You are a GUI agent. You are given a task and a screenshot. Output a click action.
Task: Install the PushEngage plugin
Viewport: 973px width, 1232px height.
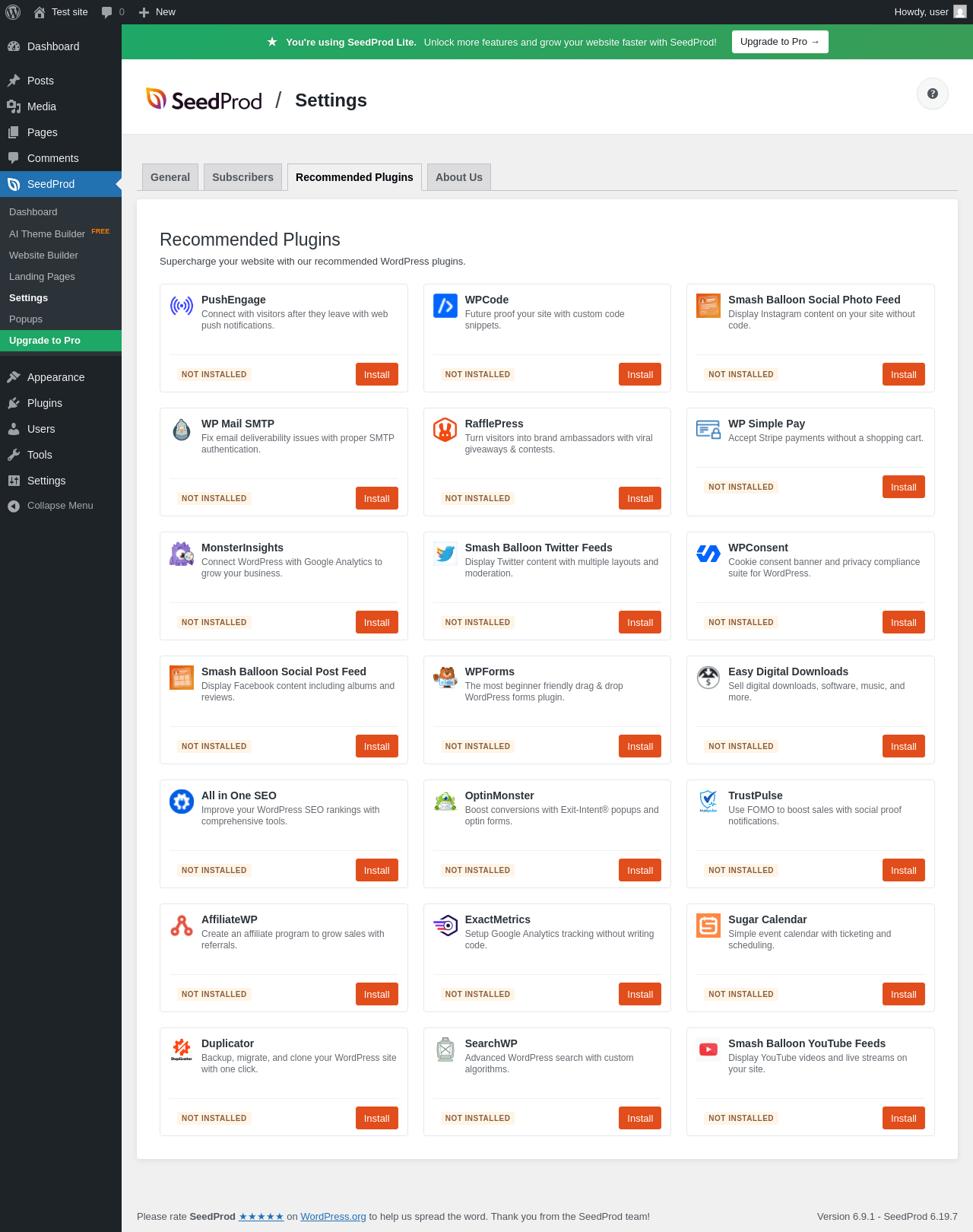tap(376, 374)
